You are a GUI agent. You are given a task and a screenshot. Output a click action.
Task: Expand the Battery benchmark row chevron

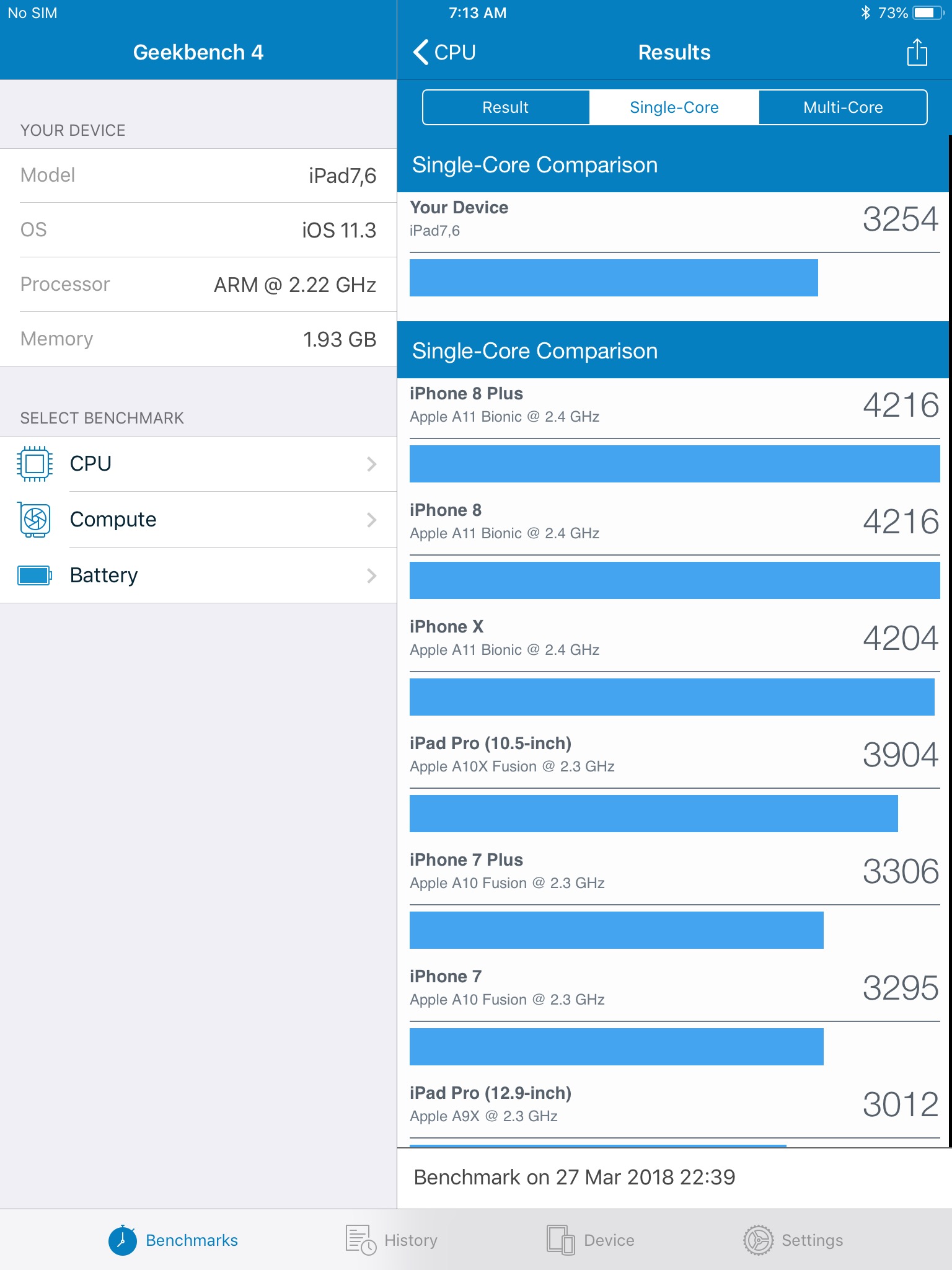click(x=372, y=575)
